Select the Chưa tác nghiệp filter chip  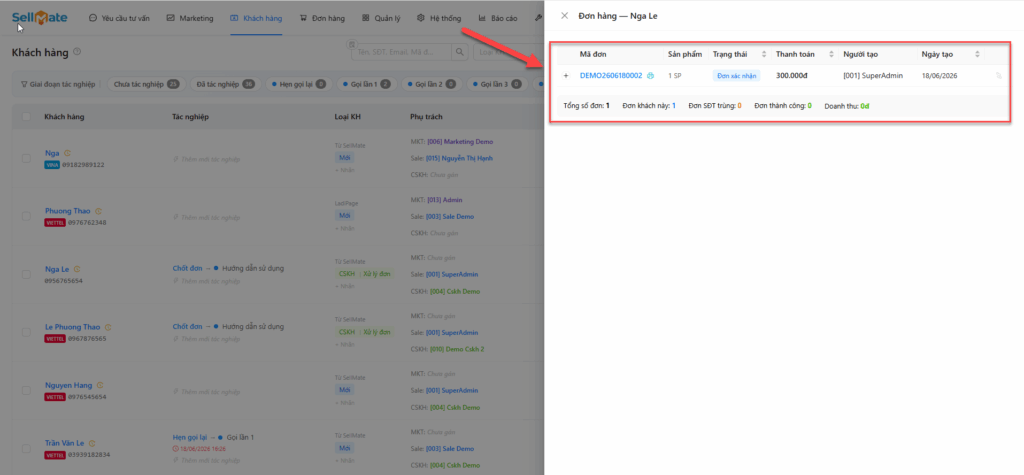pyautogui.click(x=146, y=84)
